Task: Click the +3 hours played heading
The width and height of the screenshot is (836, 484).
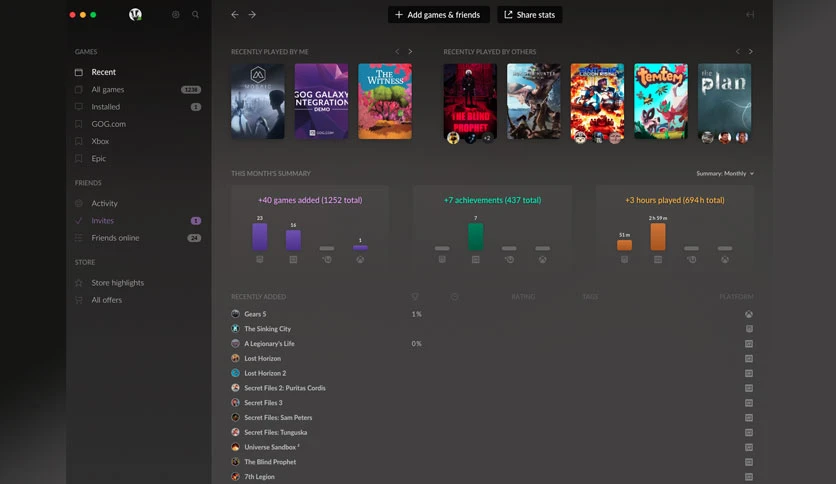Action: tap(674, 200)
